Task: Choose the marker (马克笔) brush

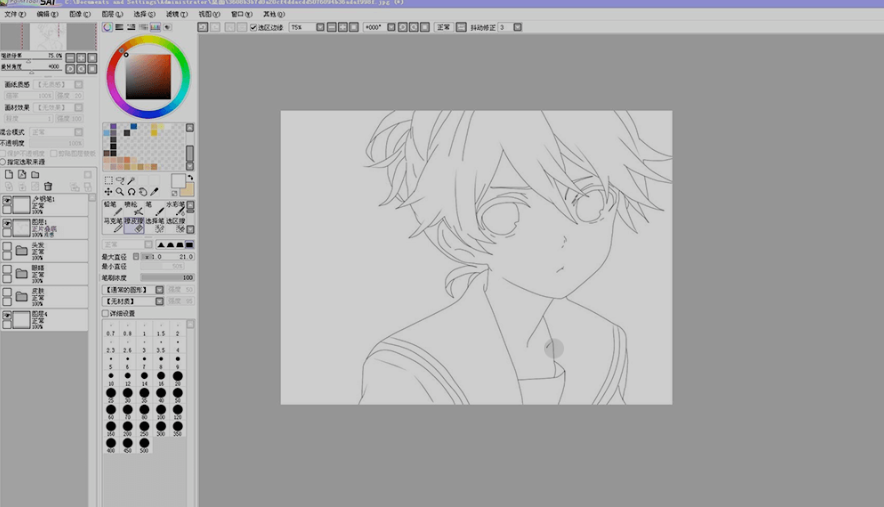Action: pos(113,225)
